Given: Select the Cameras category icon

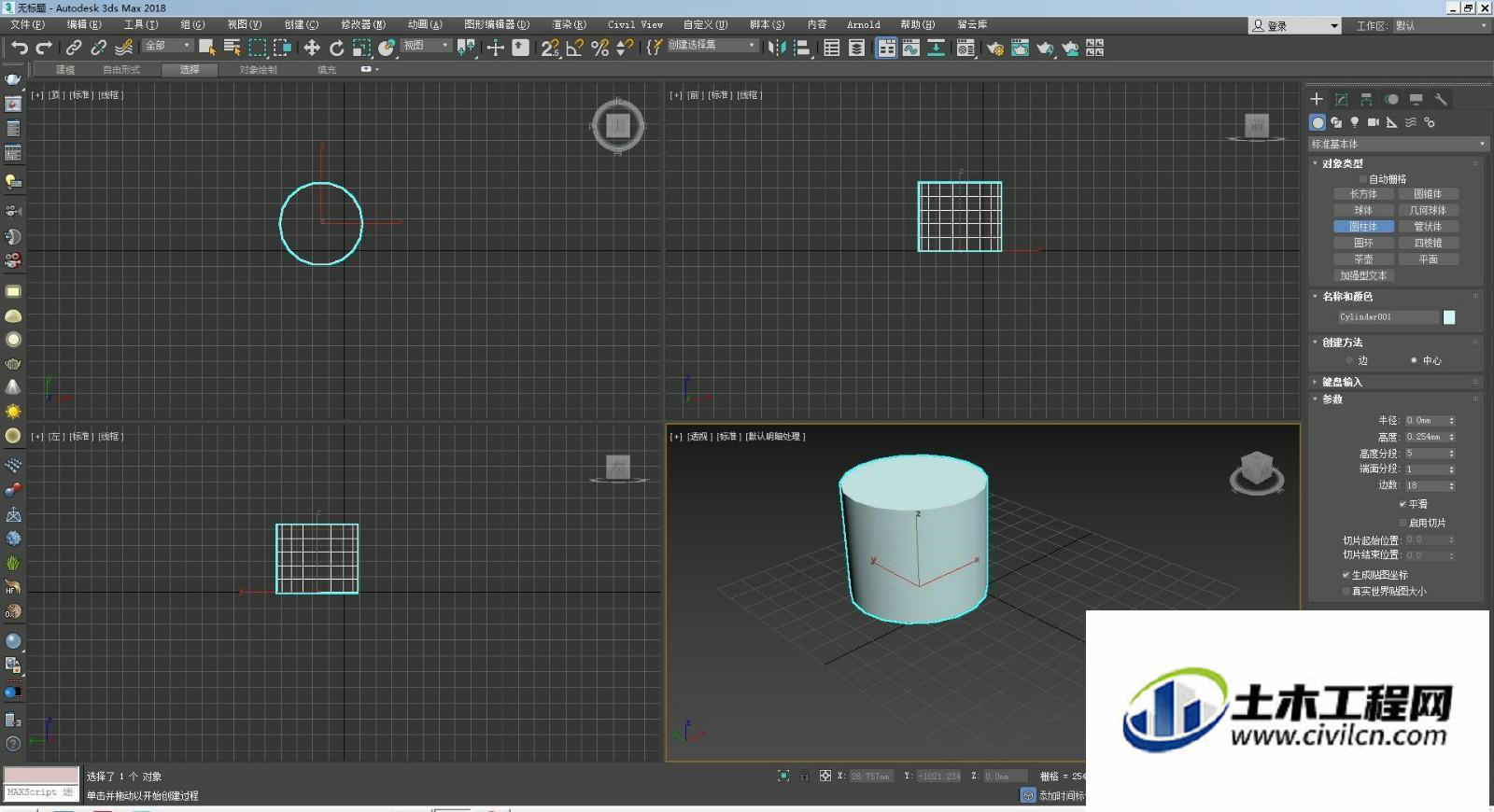Looking at the screenshot, I should [1374, 122].
